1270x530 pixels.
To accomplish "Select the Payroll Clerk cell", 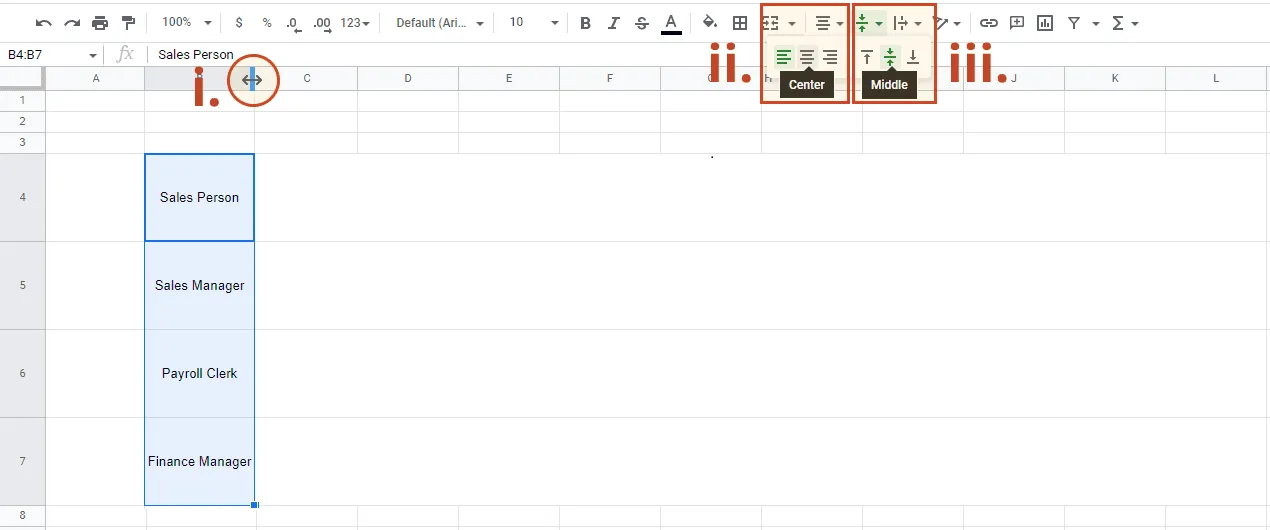I will click(x=200, y=373).
